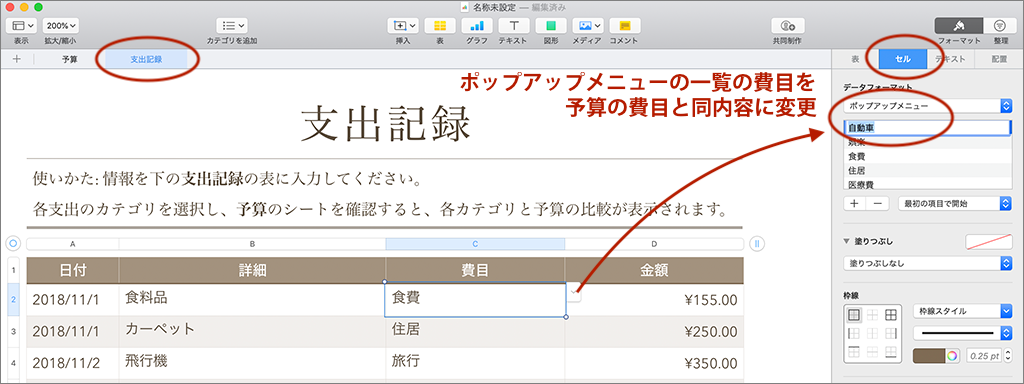Select 食費 in popup item list
Screen dimensions: 1024x384
pyautogui.click(x=927, y=156)
